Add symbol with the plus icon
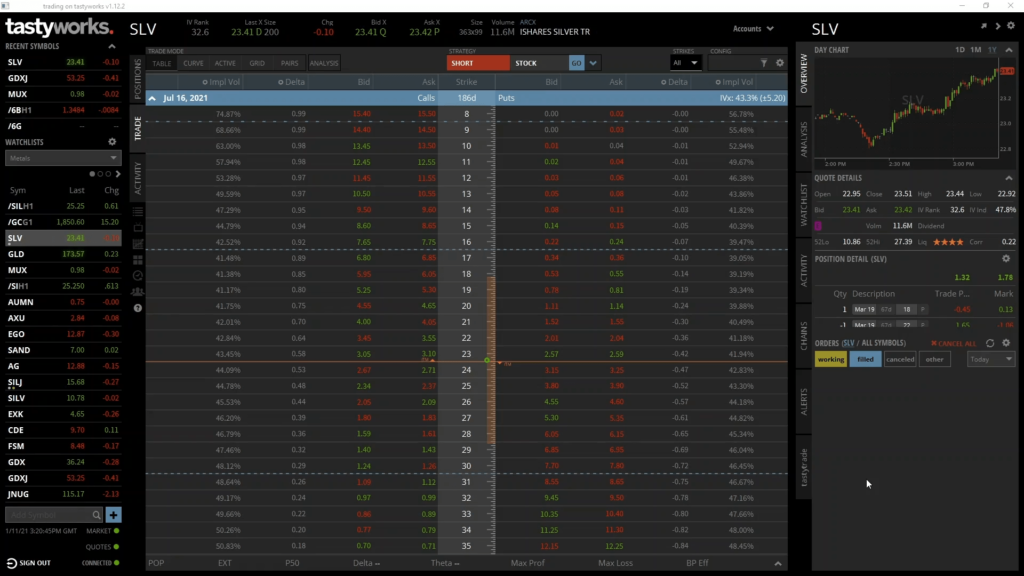Viewport: 1024px width, 576px height. pyautogui.click(x=113, y=515)
